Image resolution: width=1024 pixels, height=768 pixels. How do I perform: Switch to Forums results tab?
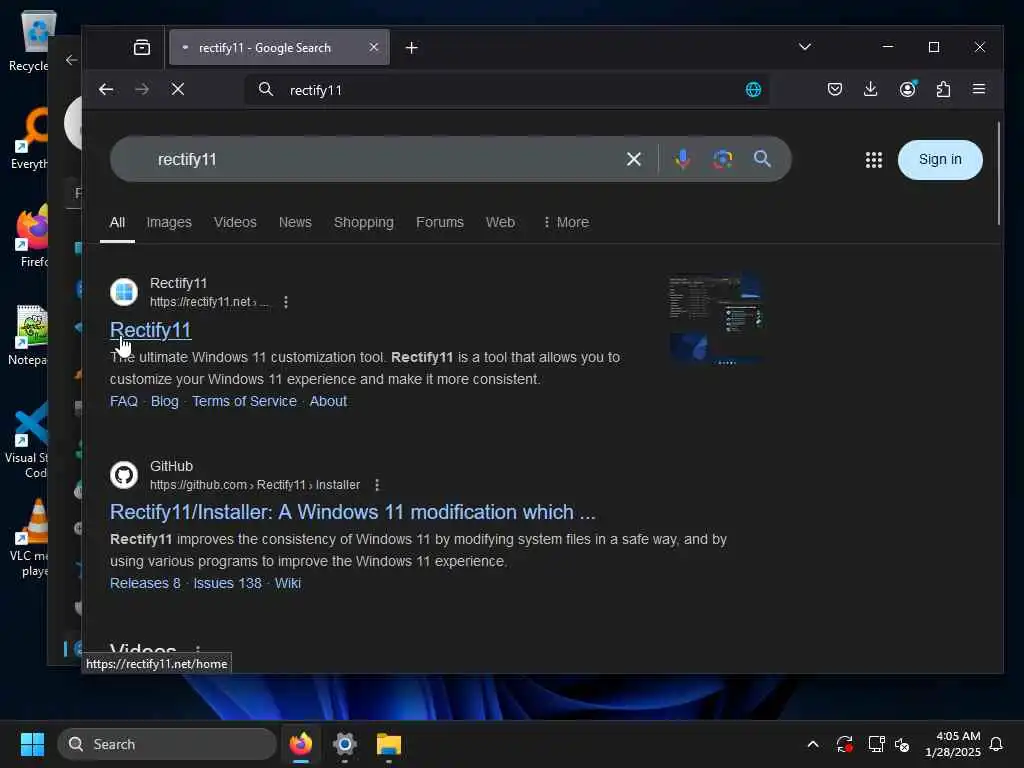[x=440, y=223]
